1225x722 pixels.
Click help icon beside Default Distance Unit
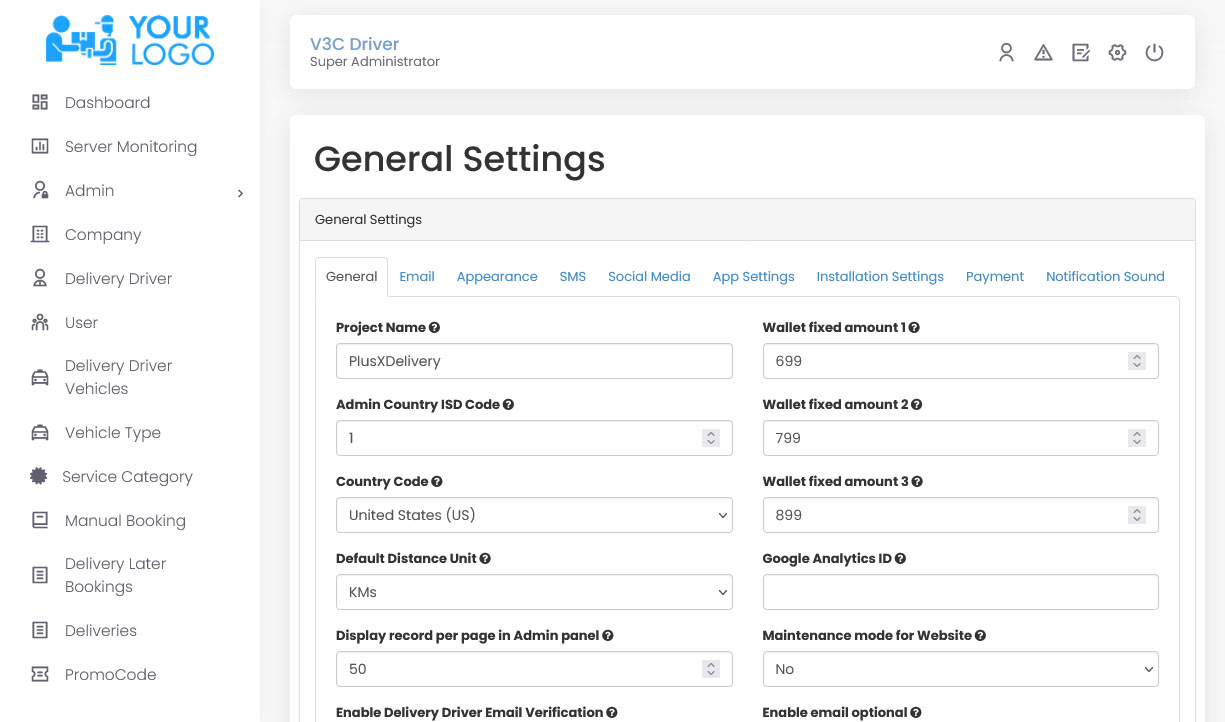coord(485,559)
